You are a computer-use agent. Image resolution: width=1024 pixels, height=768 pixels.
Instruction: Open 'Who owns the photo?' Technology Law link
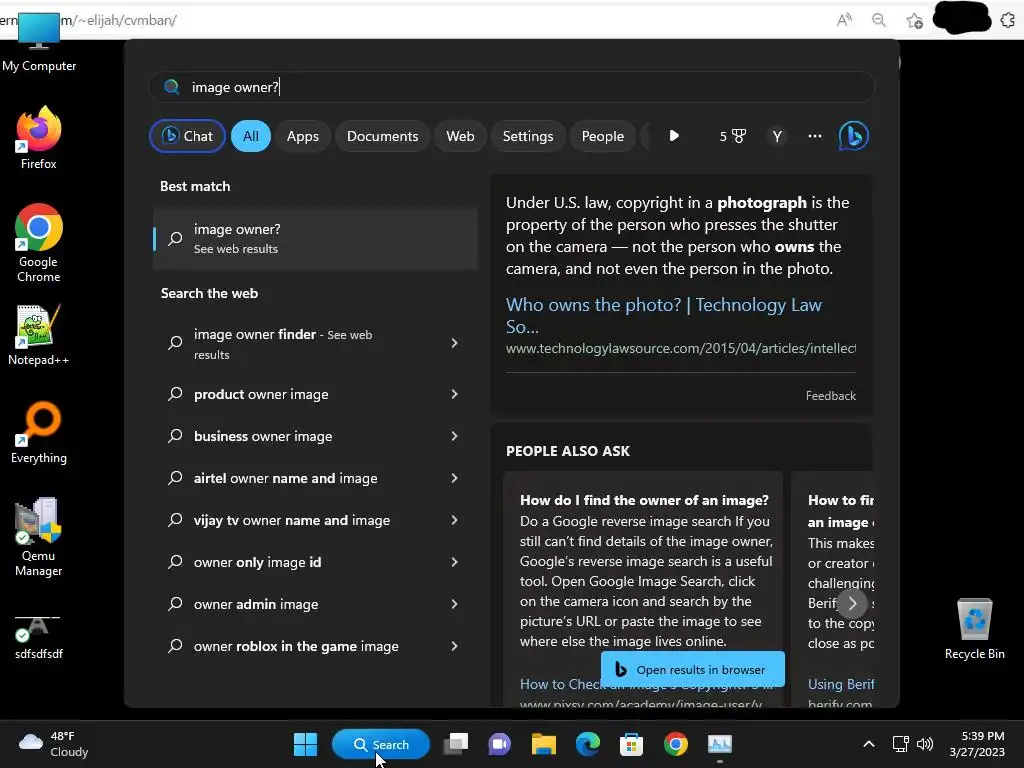point(664,315)
